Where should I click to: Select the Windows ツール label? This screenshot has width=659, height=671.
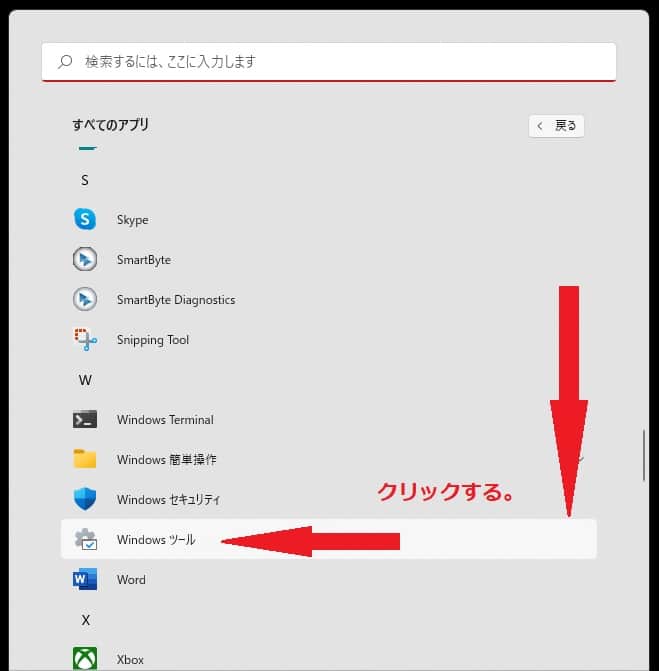click(156, 540)
